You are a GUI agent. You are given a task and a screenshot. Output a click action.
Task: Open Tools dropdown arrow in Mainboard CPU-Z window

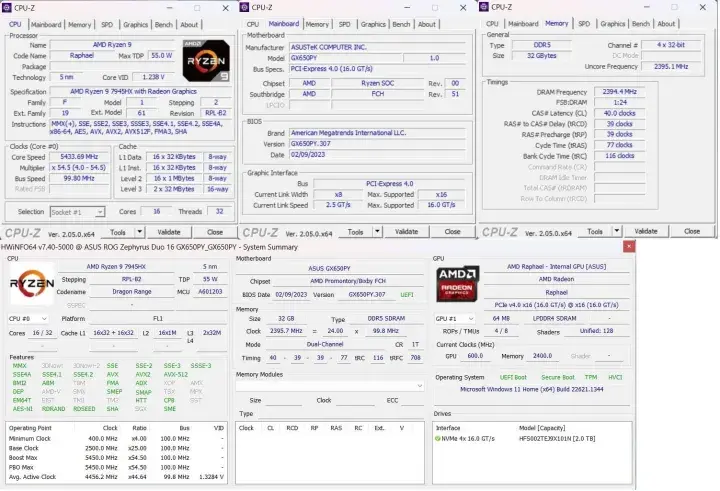(377, 231)
